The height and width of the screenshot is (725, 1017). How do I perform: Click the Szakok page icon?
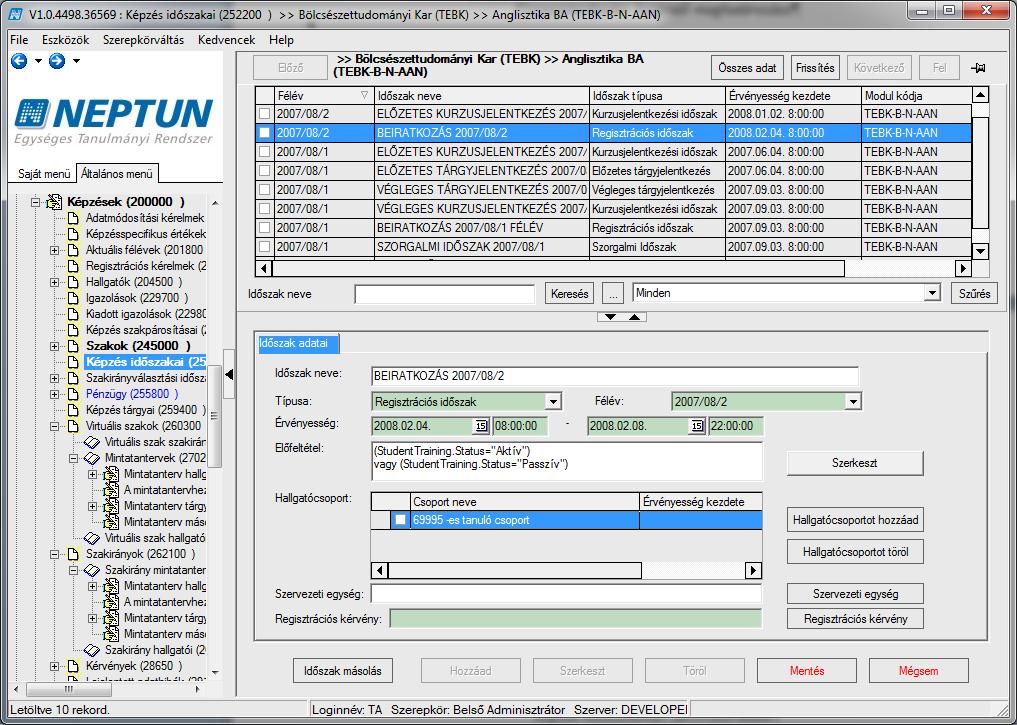click(73, 346)
